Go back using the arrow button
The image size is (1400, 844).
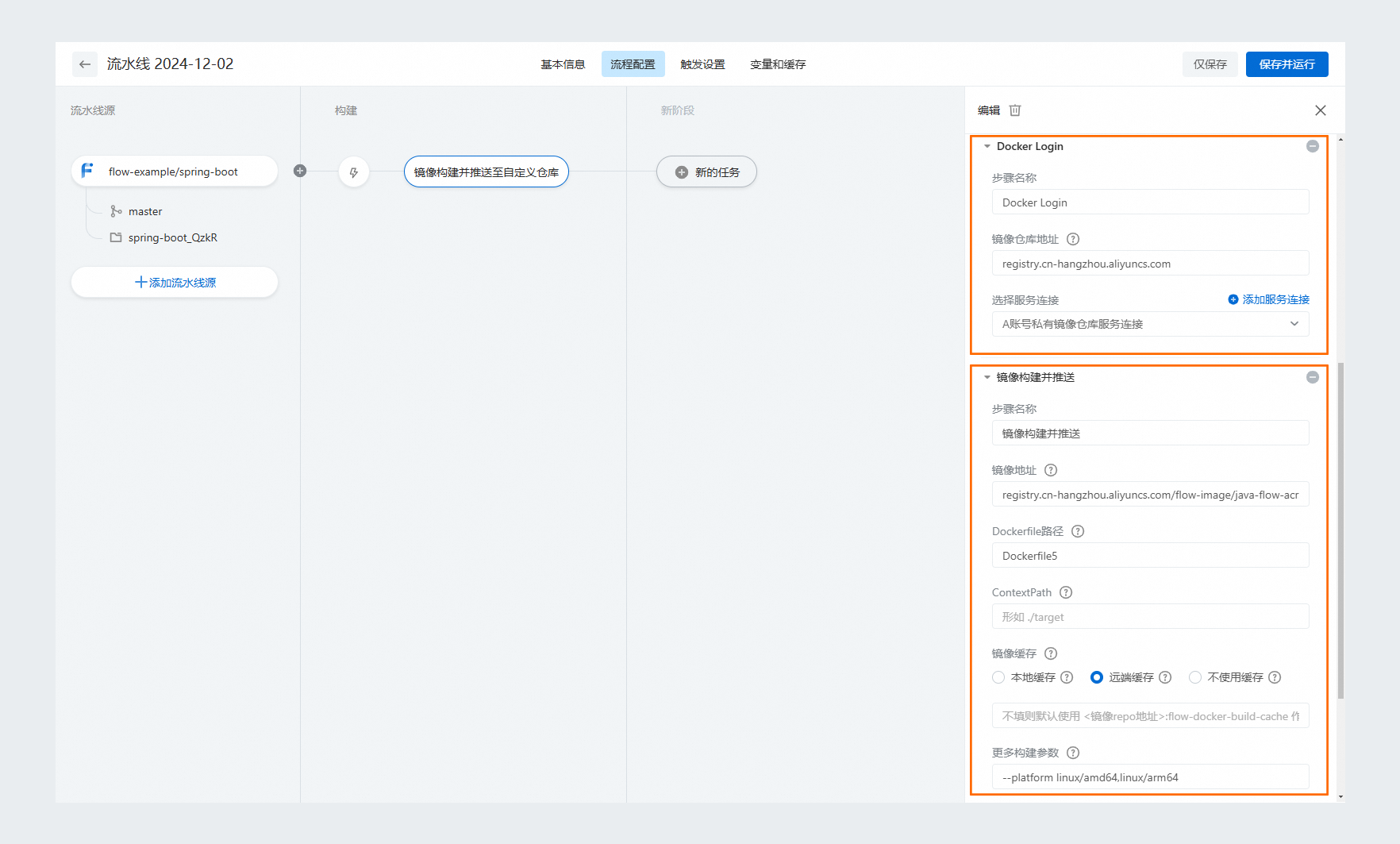(x=85, y=64)
